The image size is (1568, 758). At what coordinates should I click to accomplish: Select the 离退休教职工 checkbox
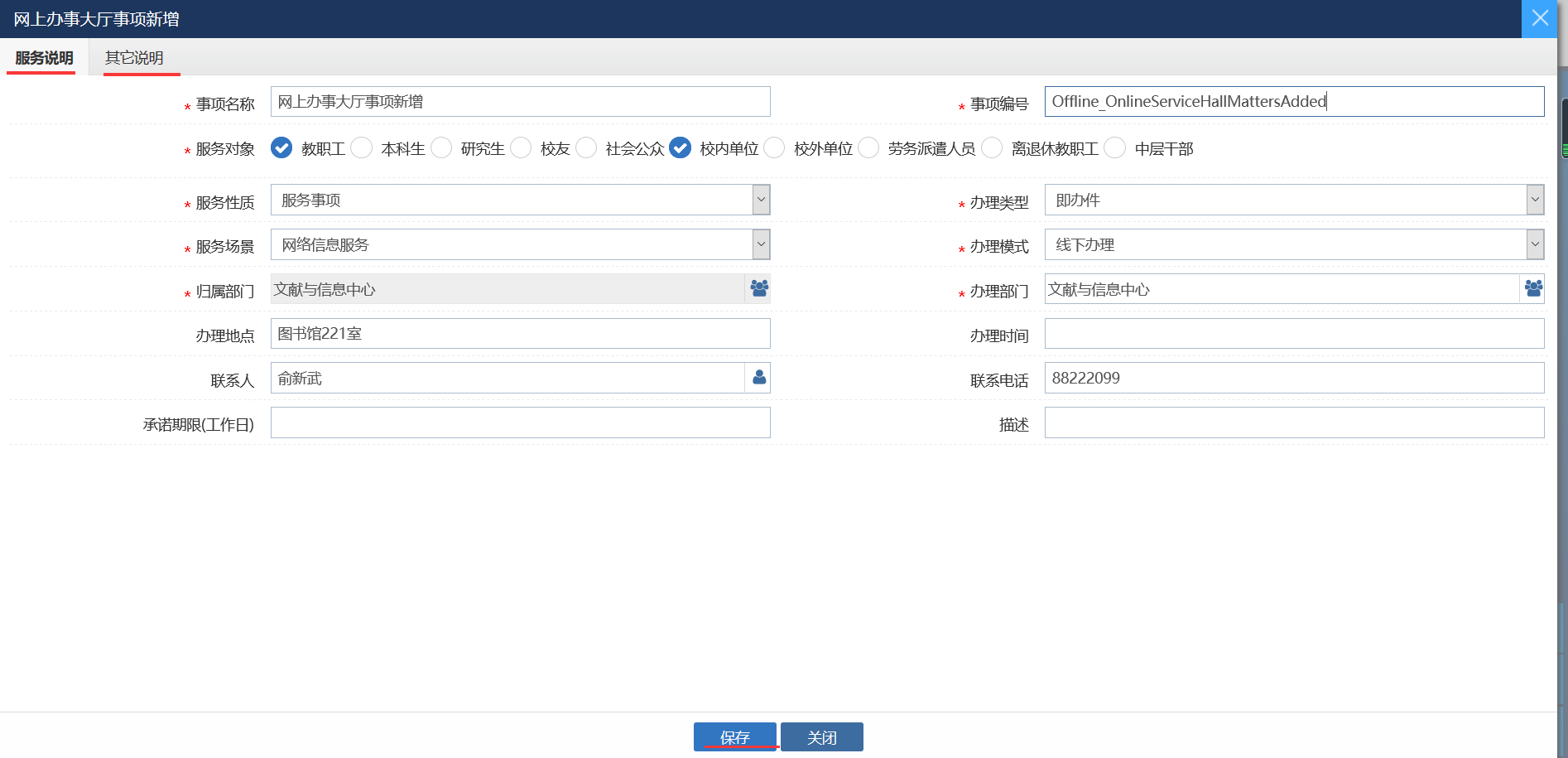(x=992, y=147)
